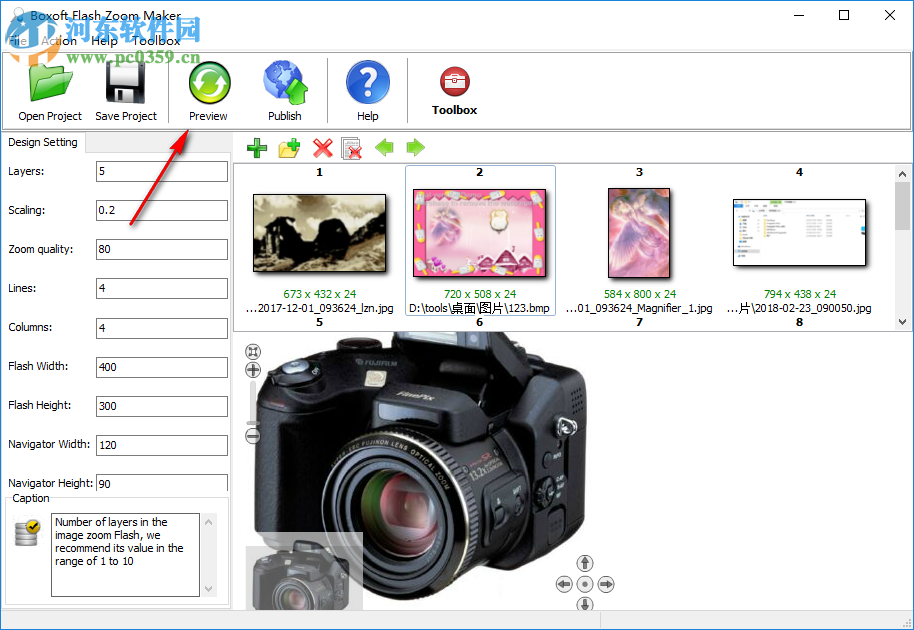Switch to the Design Setting tab
The image size is (914, 630).
click(43, 142)
